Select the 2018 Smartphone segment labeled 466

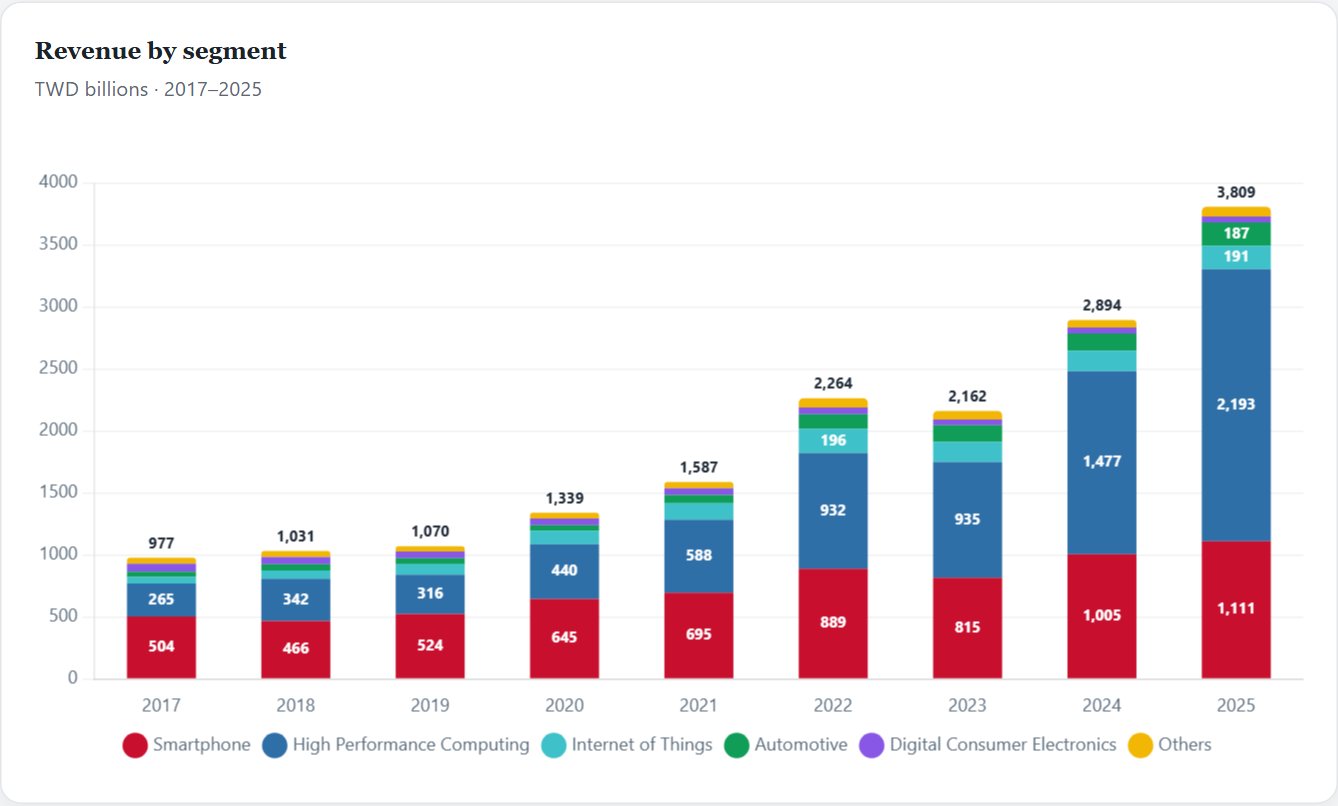[x=295, y=650]
